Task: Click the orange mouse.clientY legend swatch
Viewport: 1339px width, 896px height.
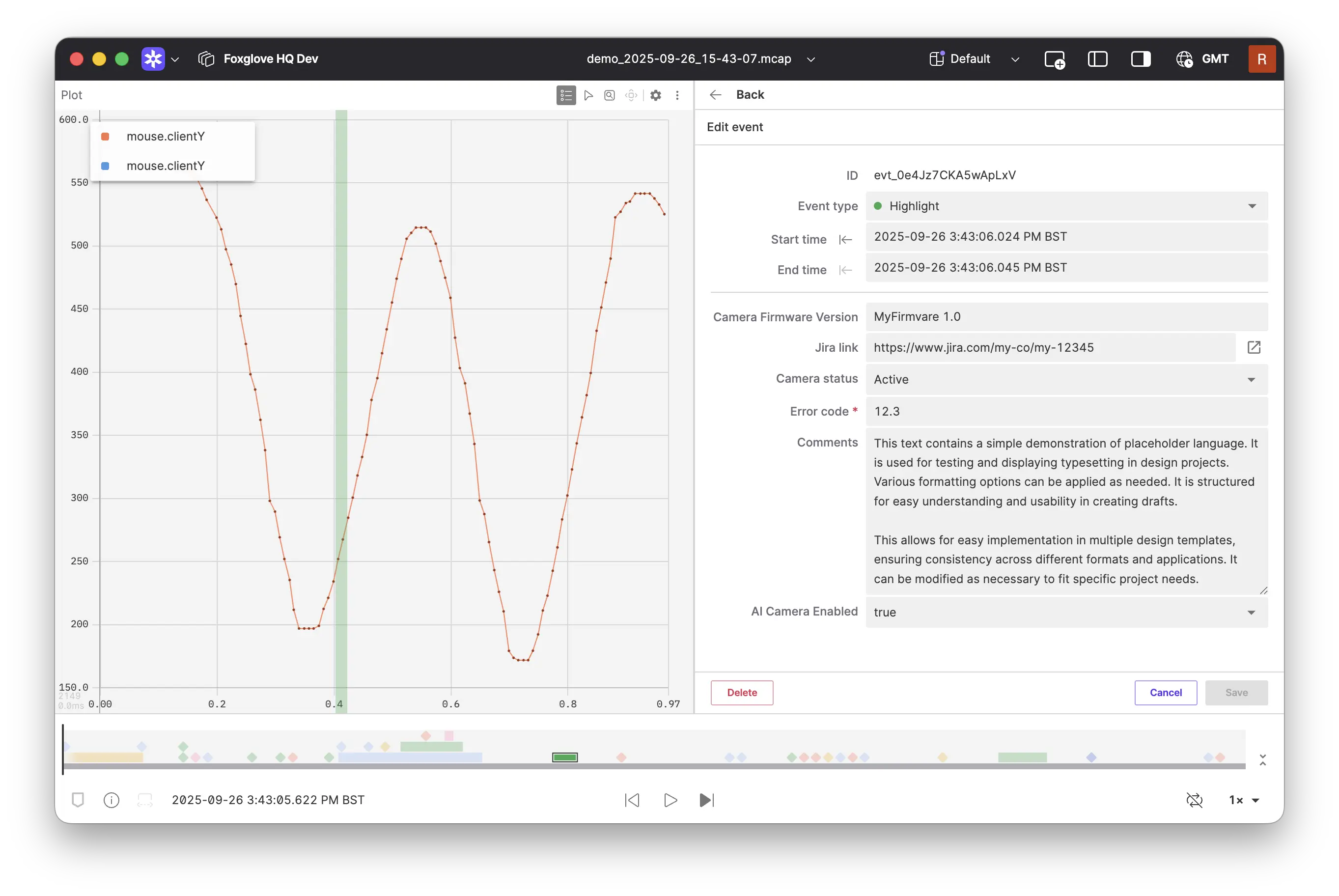Action: point(105,137)
